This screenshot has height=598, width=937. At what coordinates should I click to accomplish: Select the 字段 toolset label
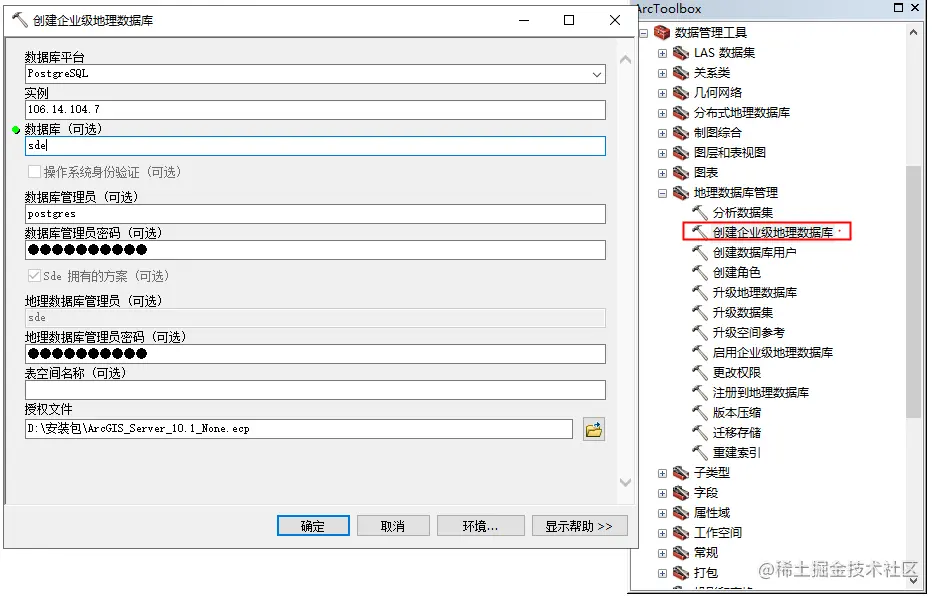click(x=706, y=493)
